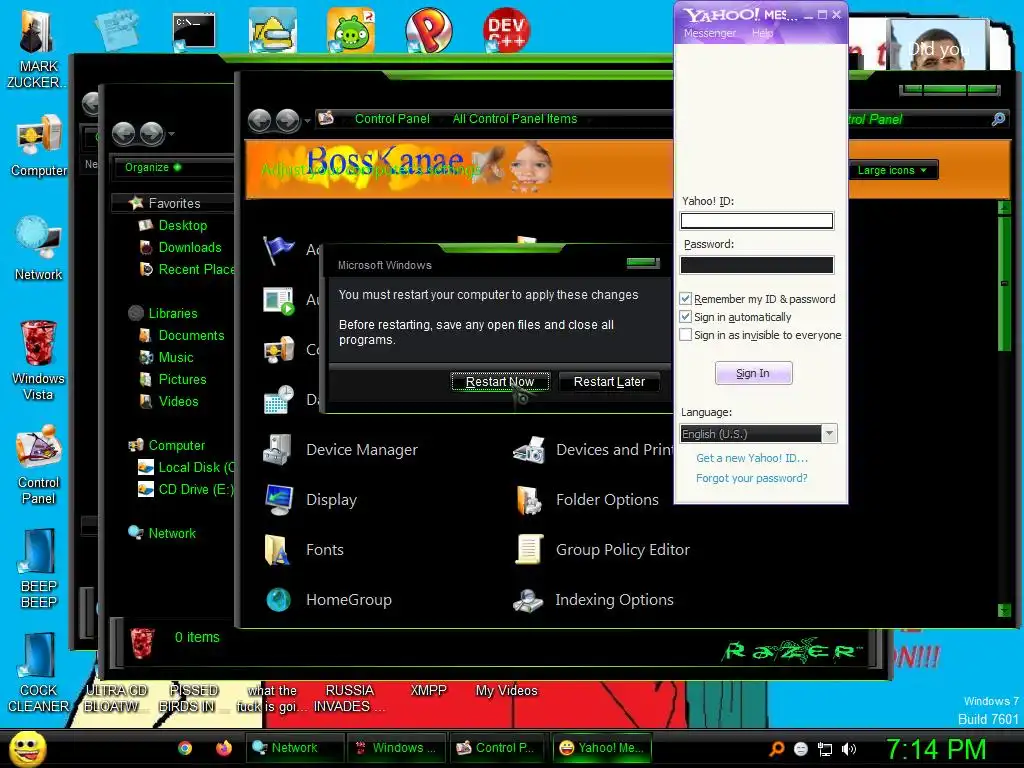
Task: Switch to Control Panel taskbar window
Action: tap(499, 748)
